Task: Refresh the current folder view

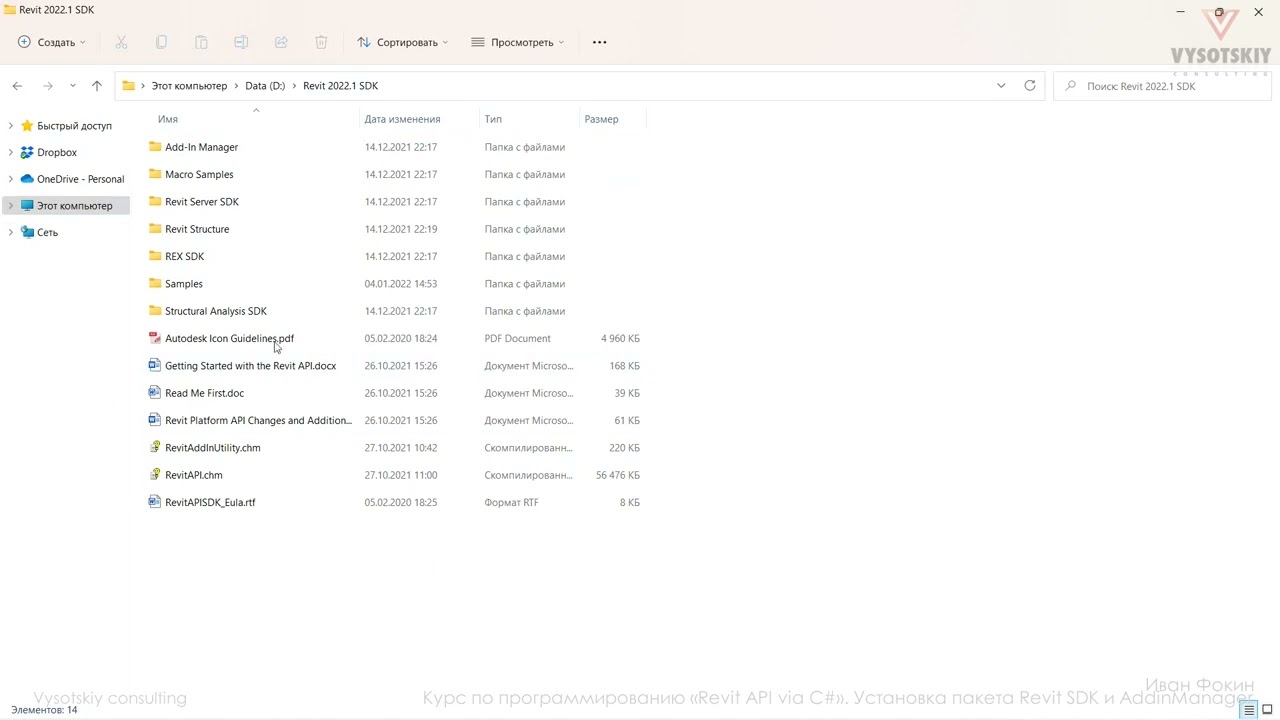Action: [1030, 85]
